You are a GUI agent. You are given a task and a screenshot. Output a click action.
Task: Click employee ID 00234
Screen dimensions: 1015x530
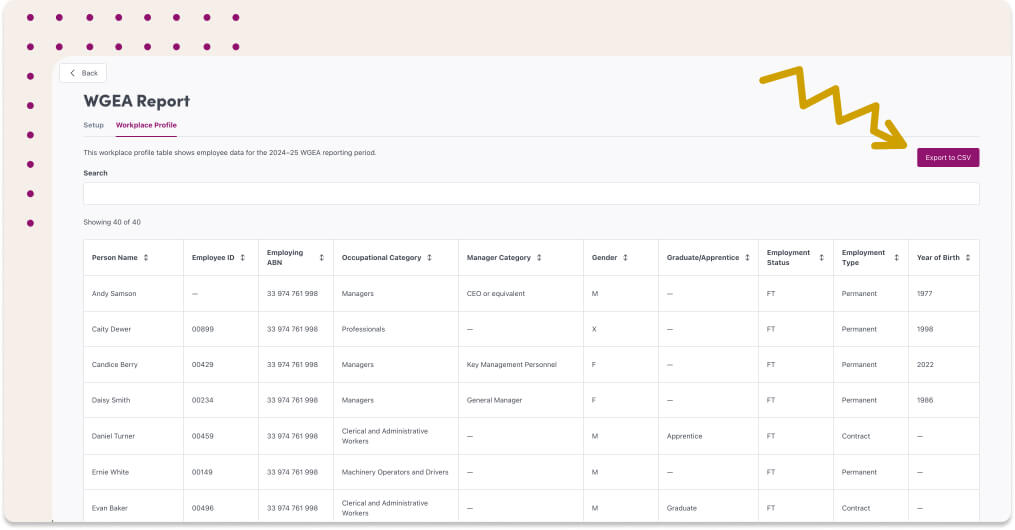(203, 401)
